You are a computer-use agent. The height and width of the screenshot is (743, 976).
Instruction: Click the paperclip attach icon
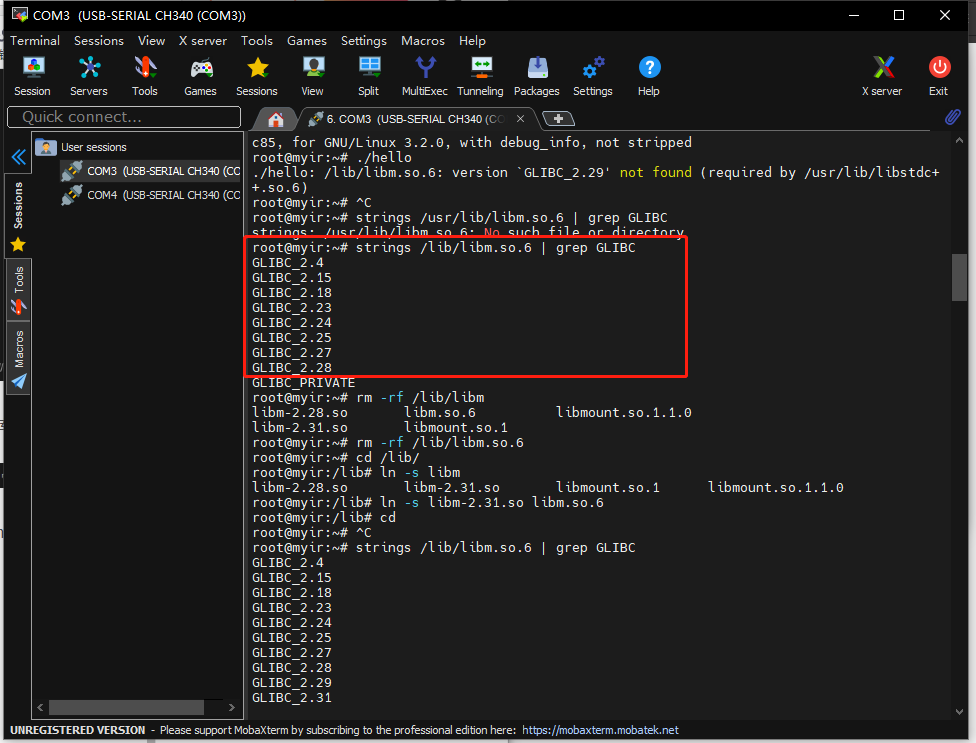tap(952, 117)
